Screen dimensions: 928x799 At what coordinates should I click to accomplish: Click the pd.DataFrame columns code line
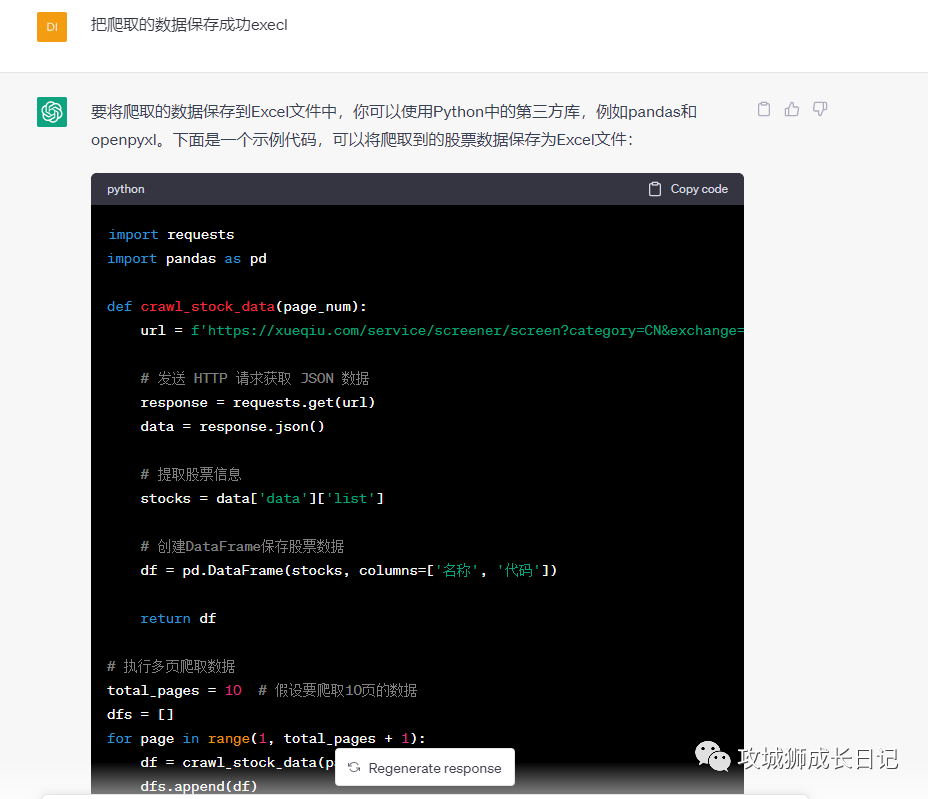(348, 571)
